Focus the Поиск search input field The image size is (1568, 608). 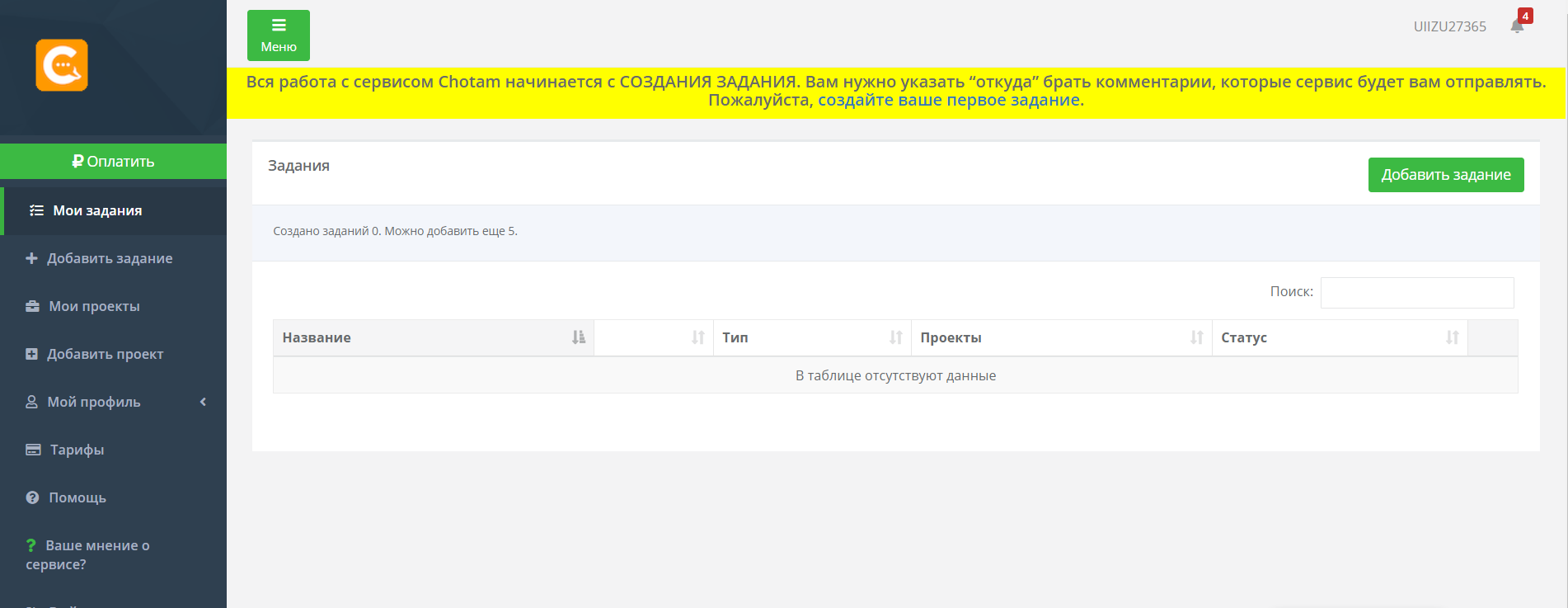pos(1416,293)
